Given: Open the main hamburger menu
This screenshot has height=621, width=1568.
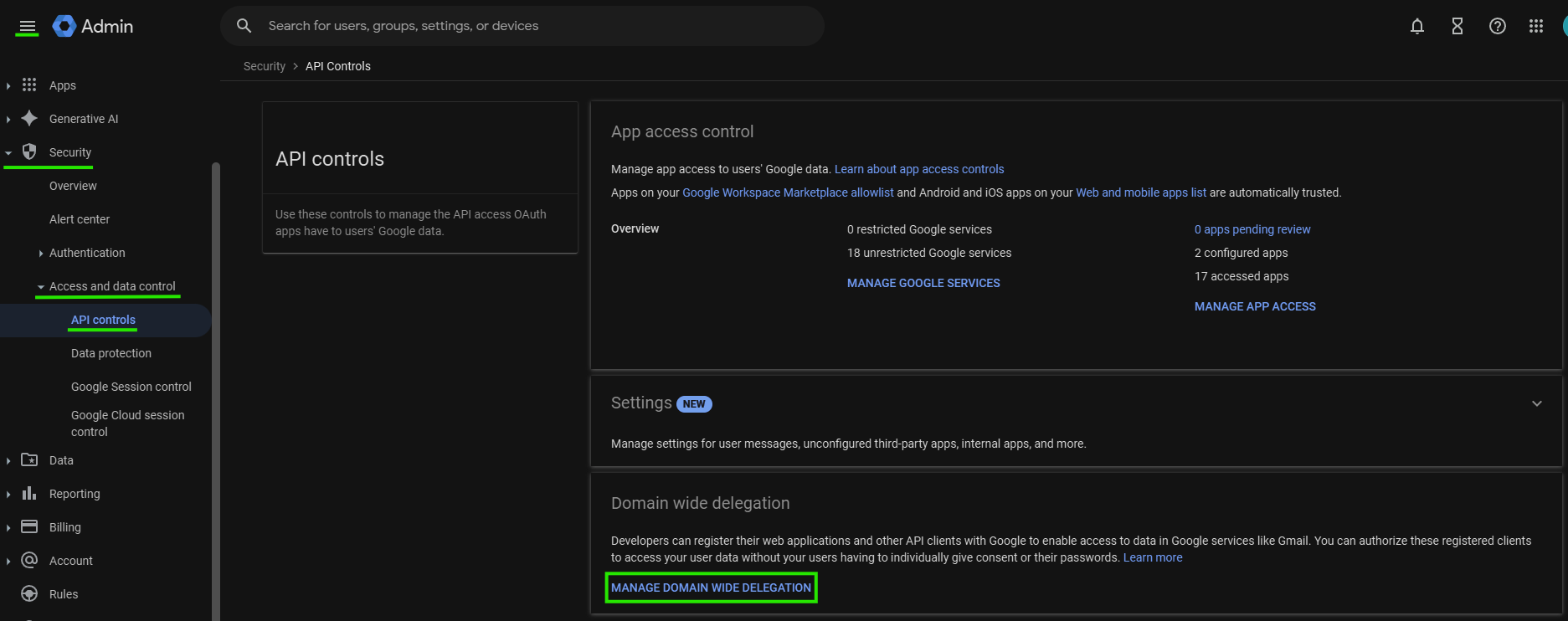Looking at the screenshot, I should (x=28, y=27).
